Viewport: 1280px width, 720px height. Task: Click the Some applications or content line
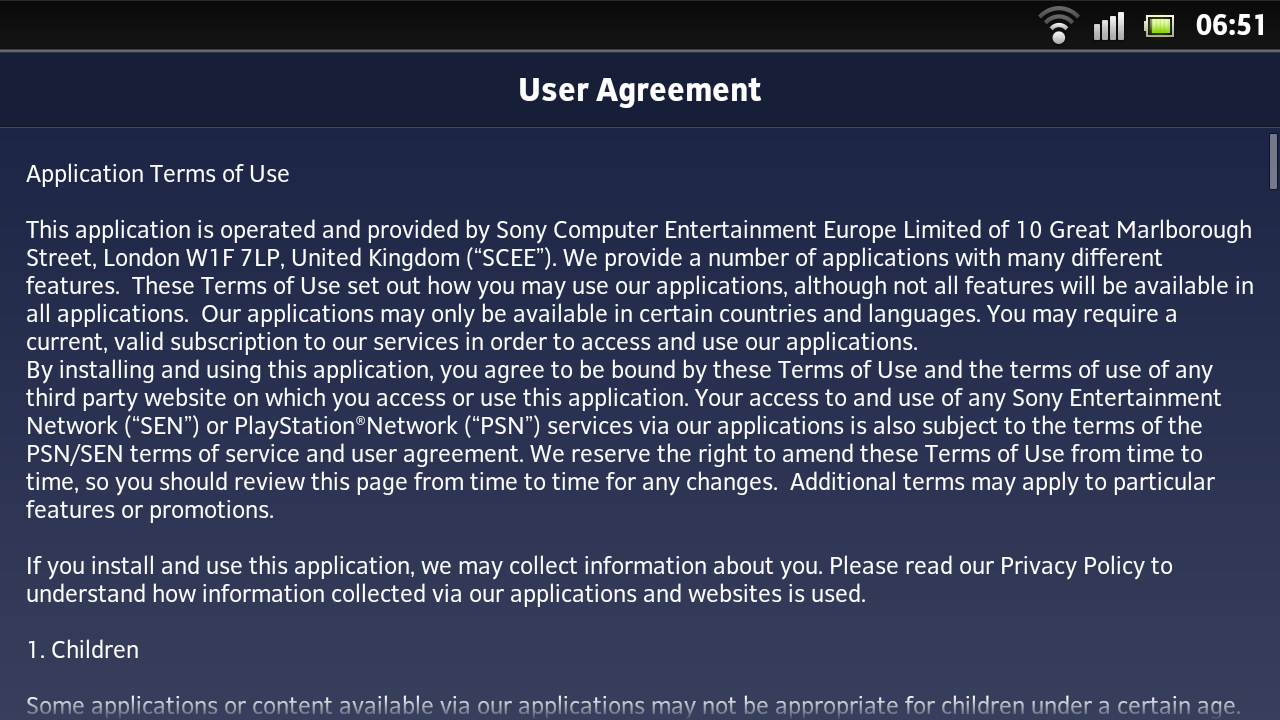tap(633, 706)
